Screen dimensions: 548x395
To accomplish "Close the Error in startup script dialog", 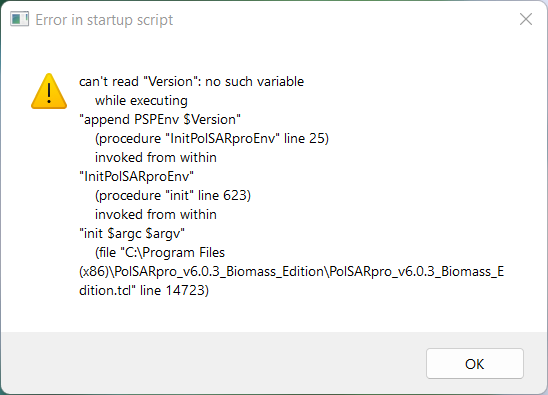I will (x=526, y=19).
